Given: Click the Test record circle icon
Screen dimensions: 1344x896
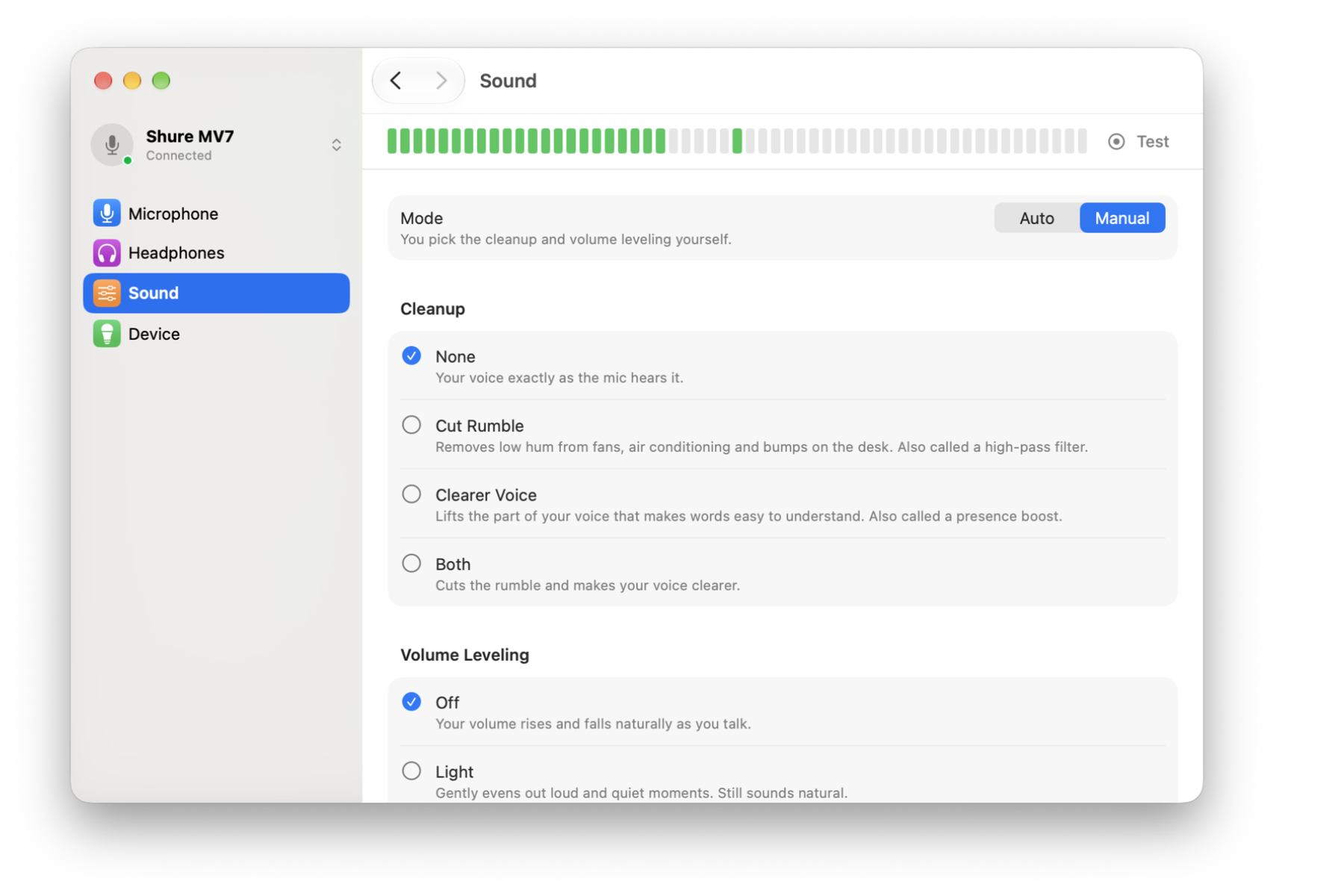Looking at the screenshot, I should click(x=1116, y=142).
